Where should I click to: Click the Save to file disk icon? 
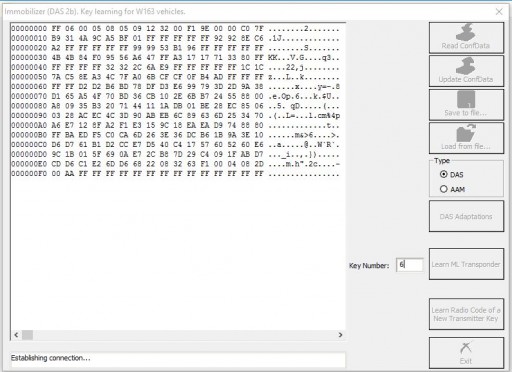[x=466, y=99]
